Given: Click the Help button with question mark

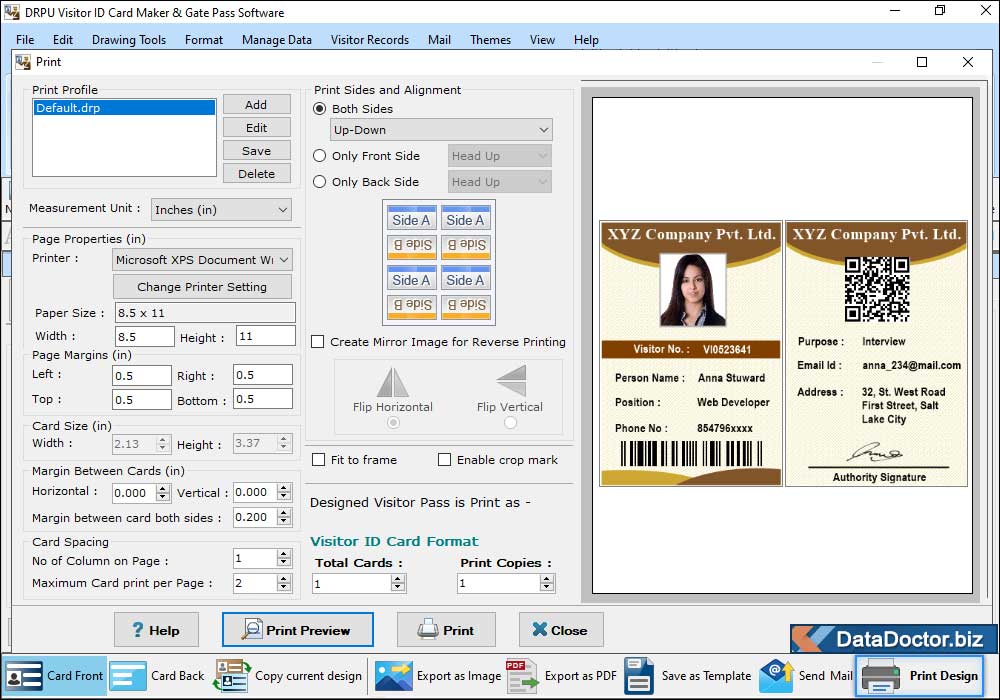Looking at the screenshot, I should 156,630.
